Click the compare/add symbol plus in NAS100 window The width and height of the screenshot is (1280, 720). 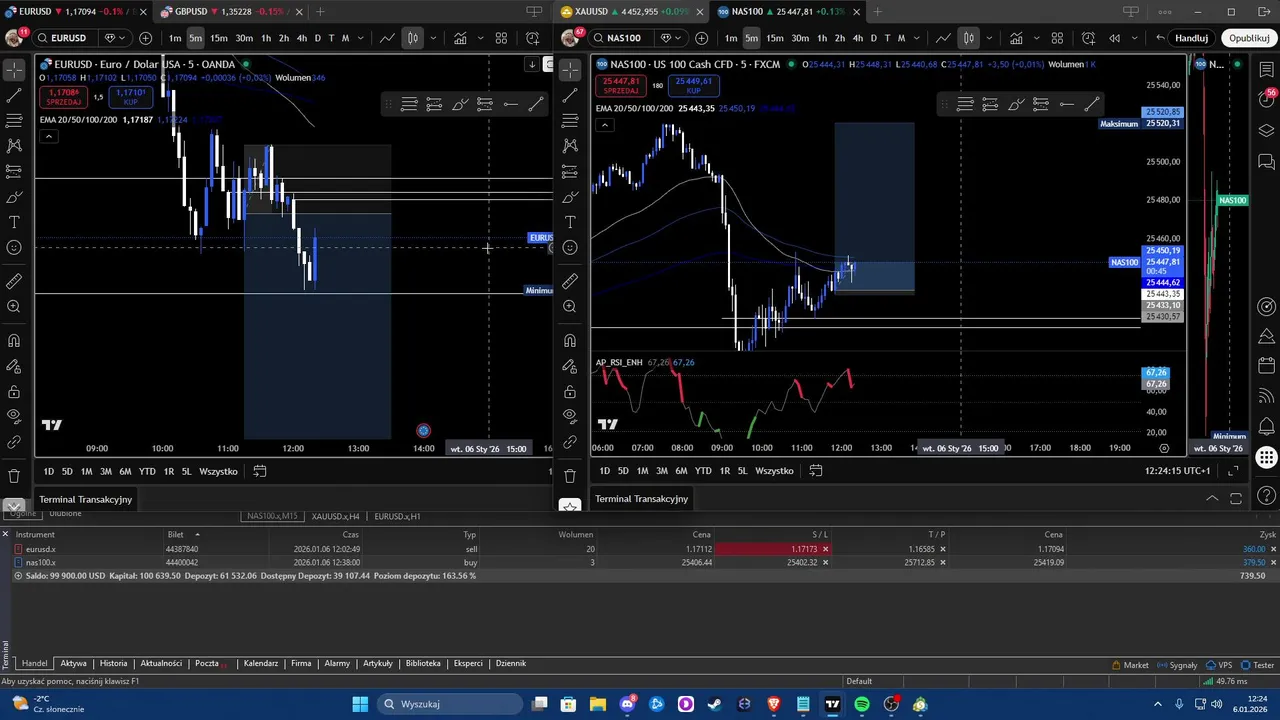pos(702,38)
